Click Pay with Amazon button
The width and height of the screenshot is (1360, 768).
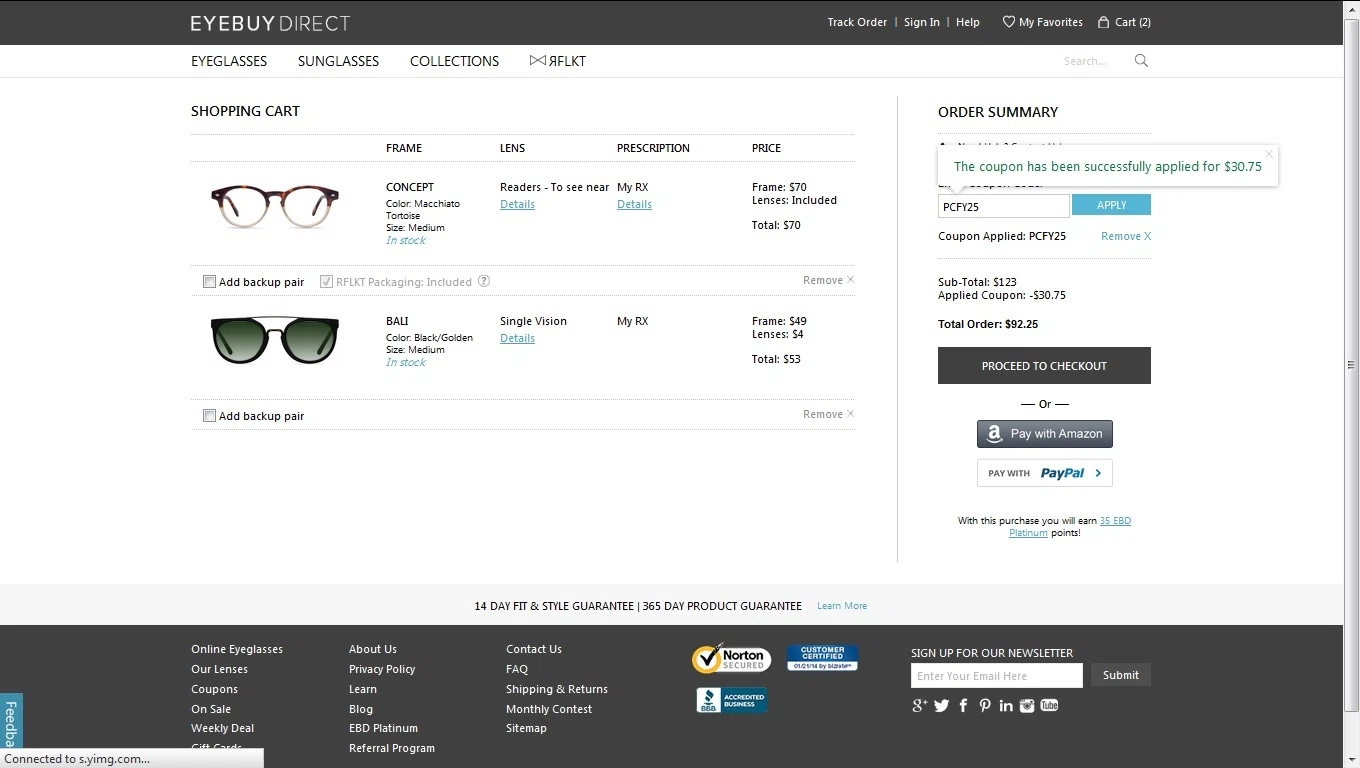pyautogui.click(x=1044, y=434)
